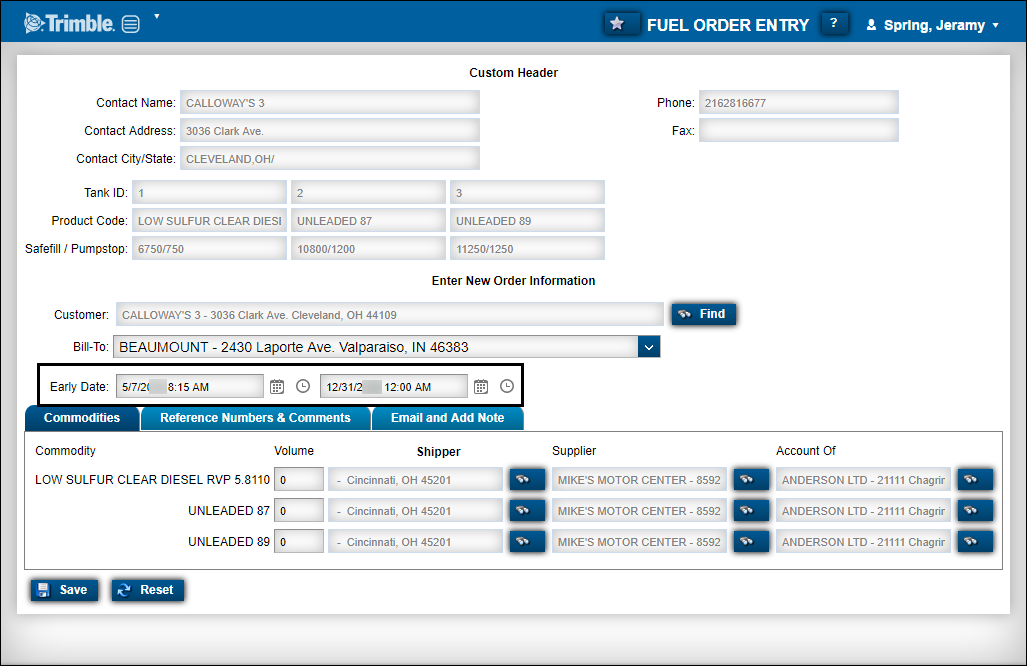Click shipper field in Unleaded 89 row

click(x=415, y=542)
